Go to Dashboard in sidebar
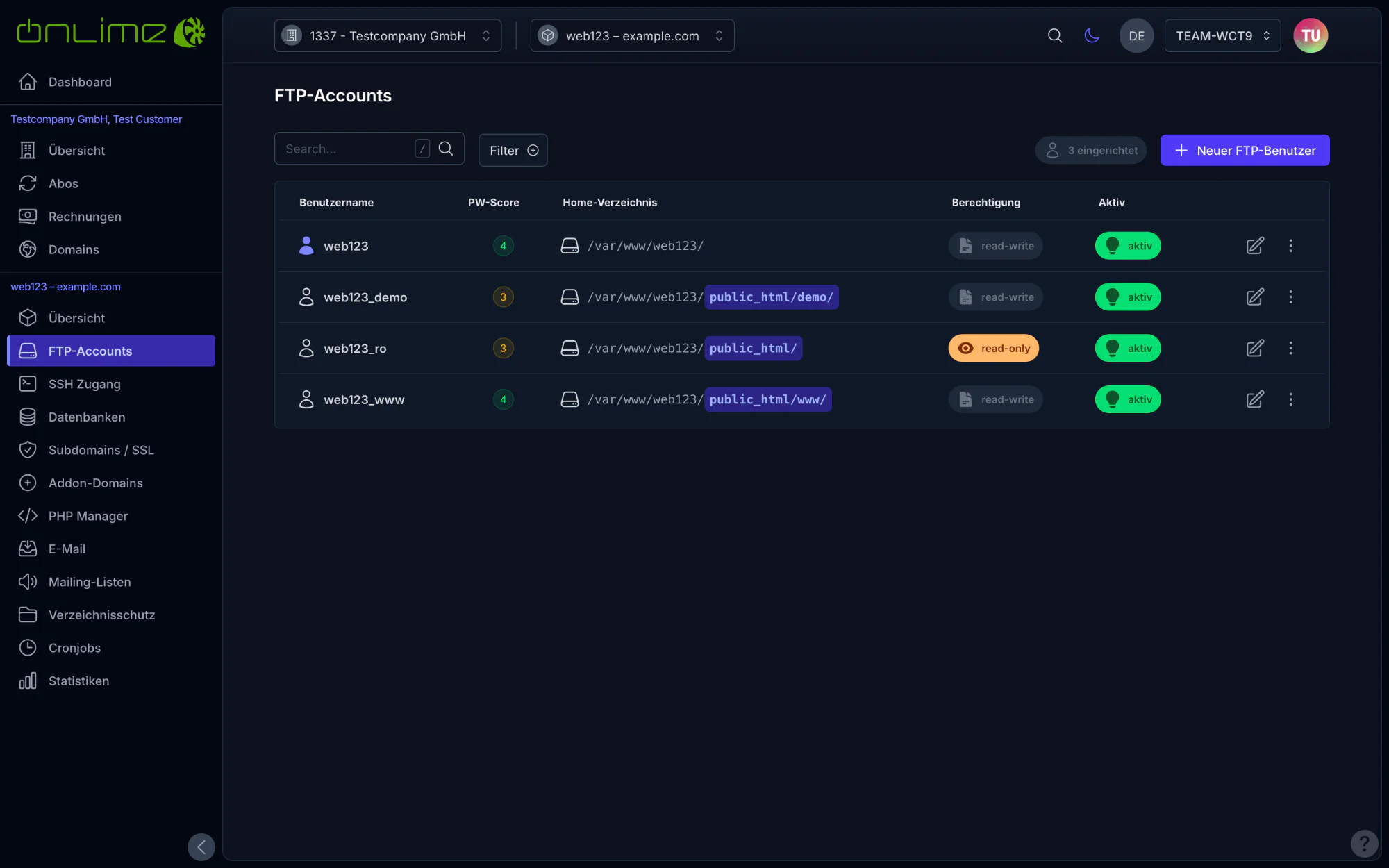Screen dimensions: 1389x868 (x=111, y=82)
